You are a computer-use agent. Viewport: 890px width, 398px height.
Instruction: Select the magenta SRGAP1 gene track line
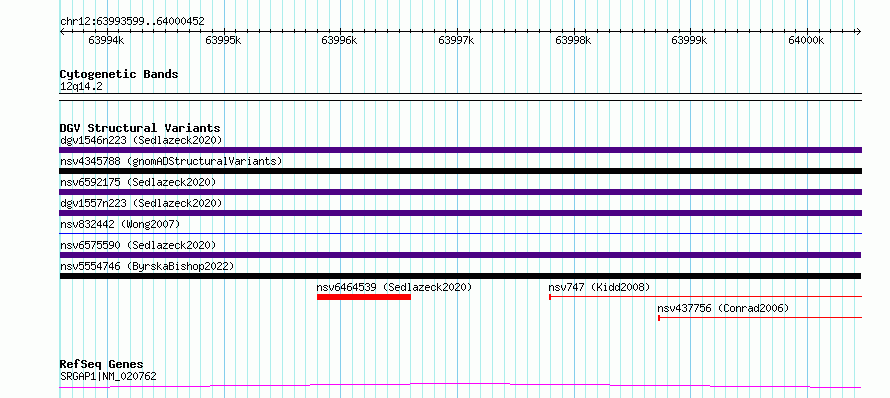pos(460,386)
